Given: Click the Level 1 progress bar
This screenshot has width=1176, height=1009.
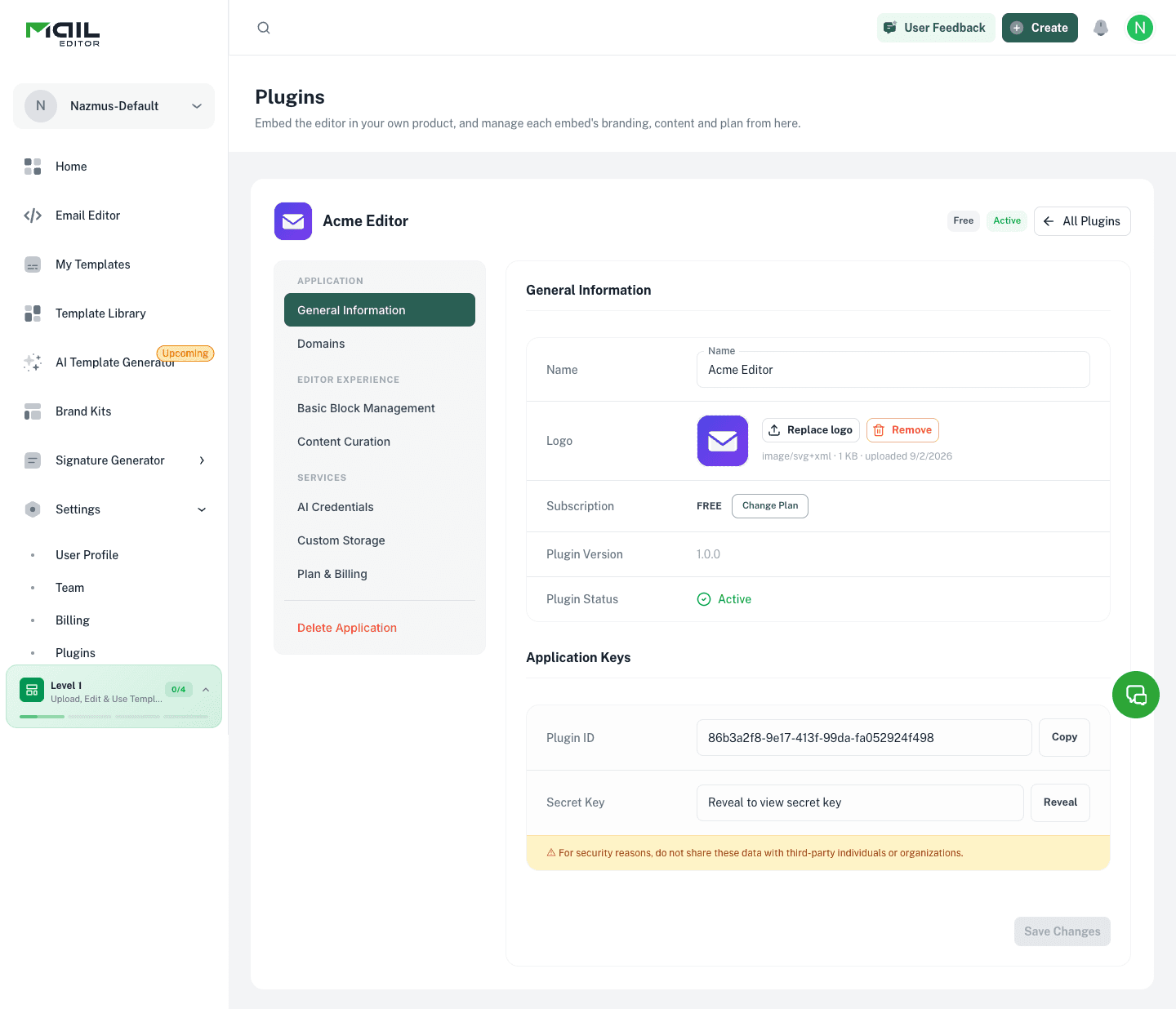Looking at the screenshot, I should tap(114, 717).
